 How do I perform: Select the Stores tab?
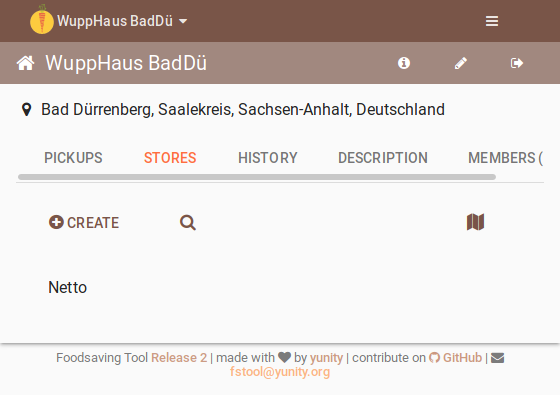pyautogui.click(x=170, y=158)
